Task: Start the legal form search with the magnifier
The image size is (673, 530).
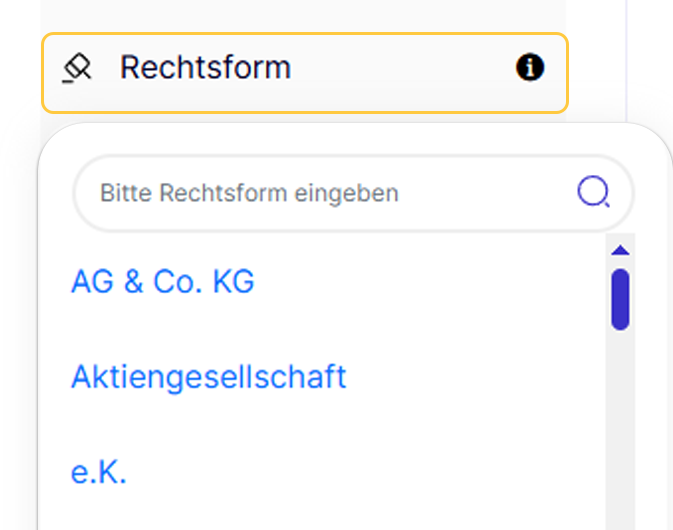Action: point(593,192)
